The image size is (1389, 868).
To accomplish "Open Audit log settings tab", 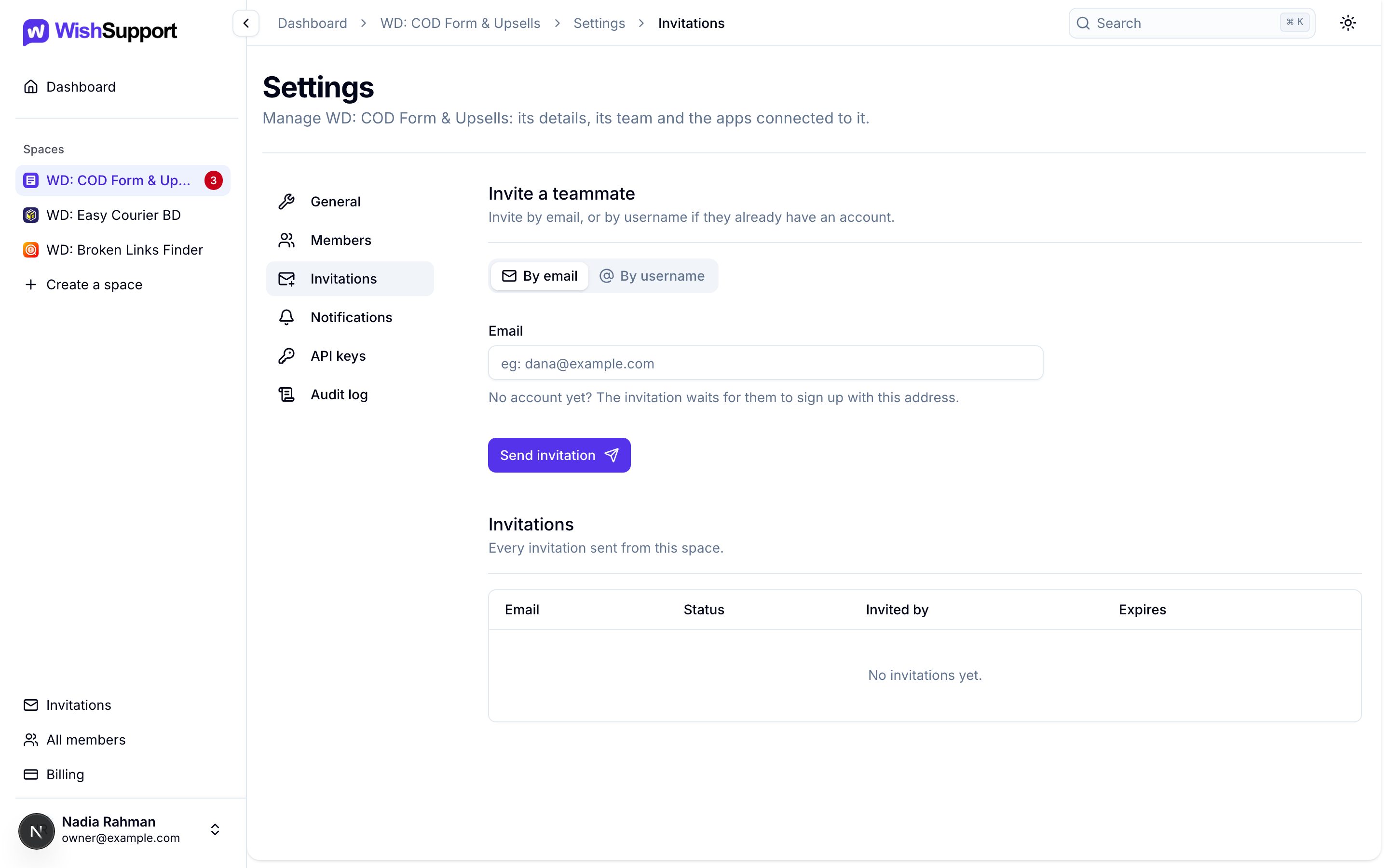I will pyautogui.click(x=350, y=394).
